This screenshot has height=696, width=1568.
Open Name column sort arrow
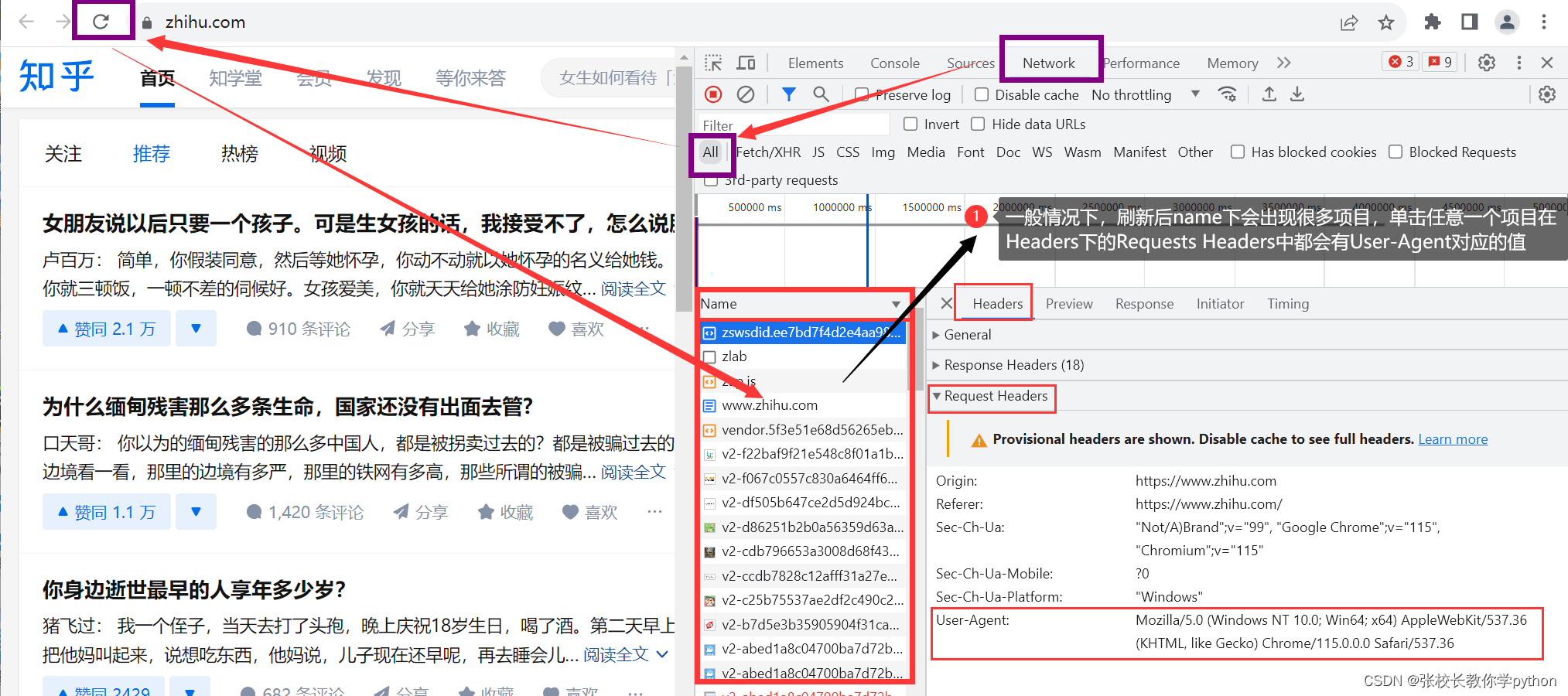(896, 304)
